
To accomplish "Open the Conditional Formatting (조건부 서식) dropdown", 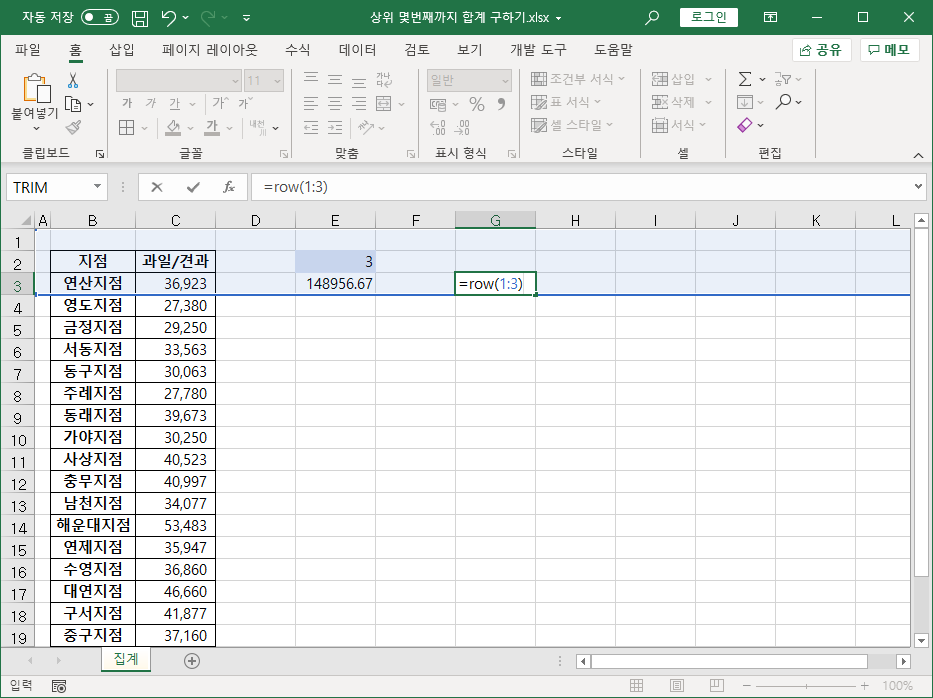I will pyautogui.click(x=578, y=79).
